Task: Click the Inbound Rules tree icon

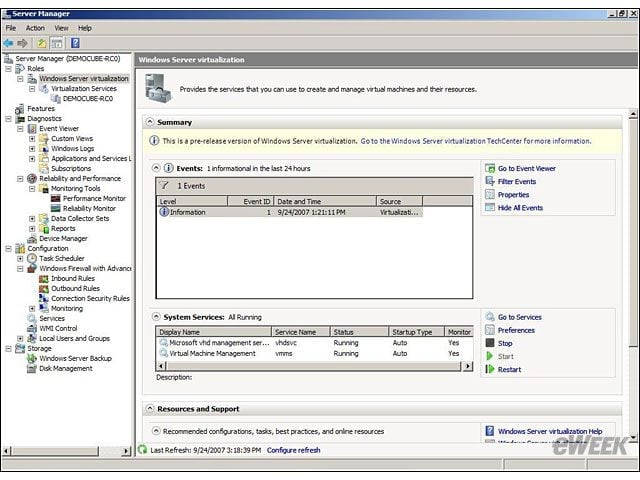Action: (x=44, y=278)
